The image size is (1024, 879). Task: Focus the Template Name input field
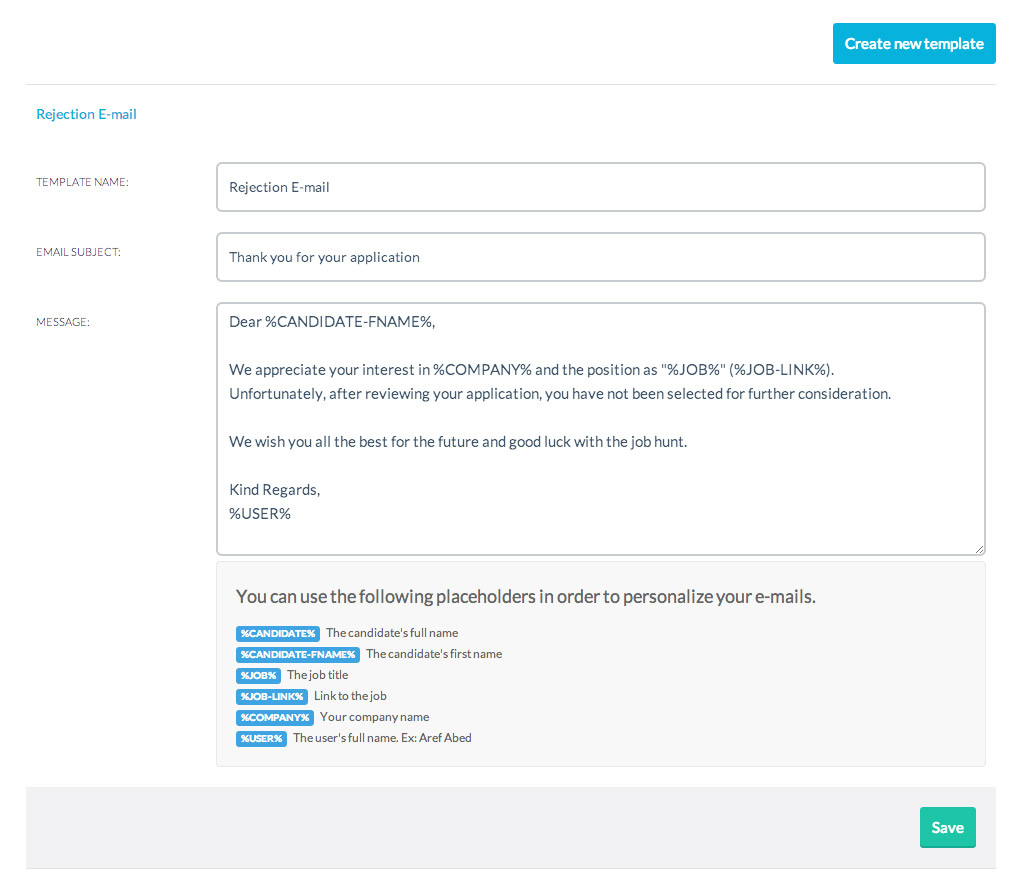(x=600, y=187)
